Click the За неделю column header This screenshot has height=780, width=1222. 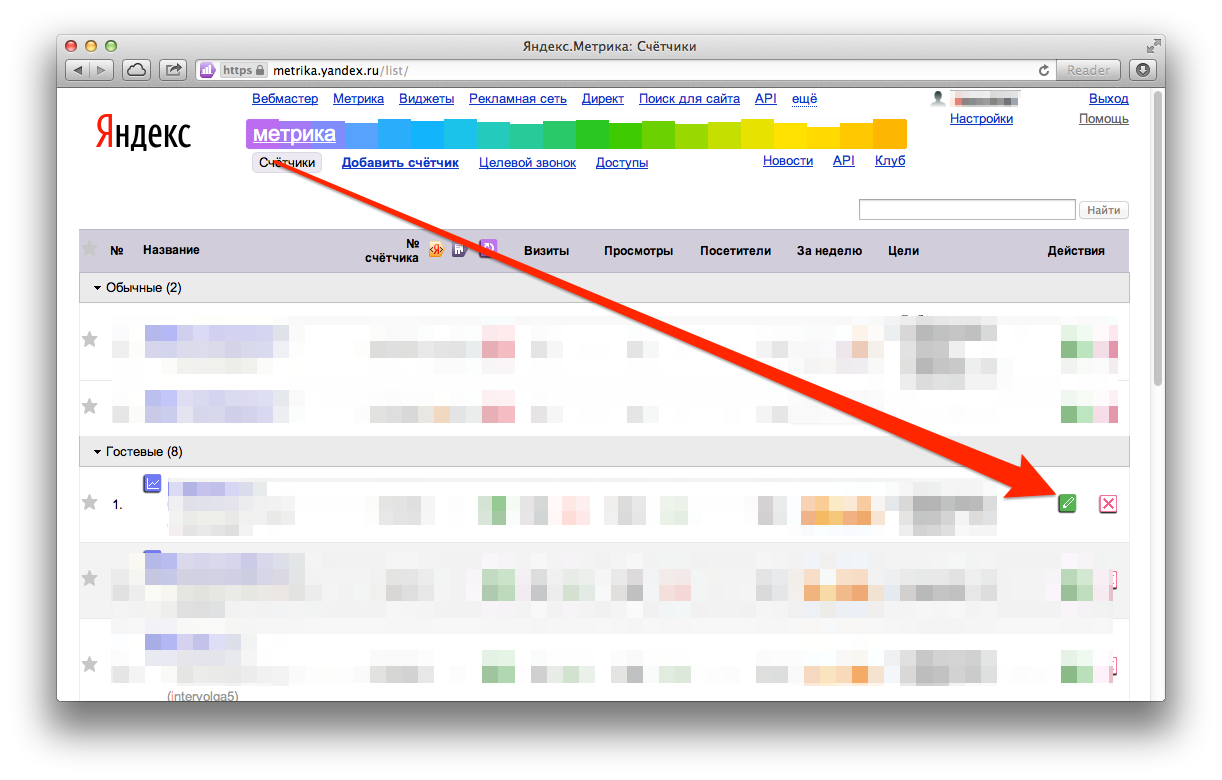coord(829,251)
